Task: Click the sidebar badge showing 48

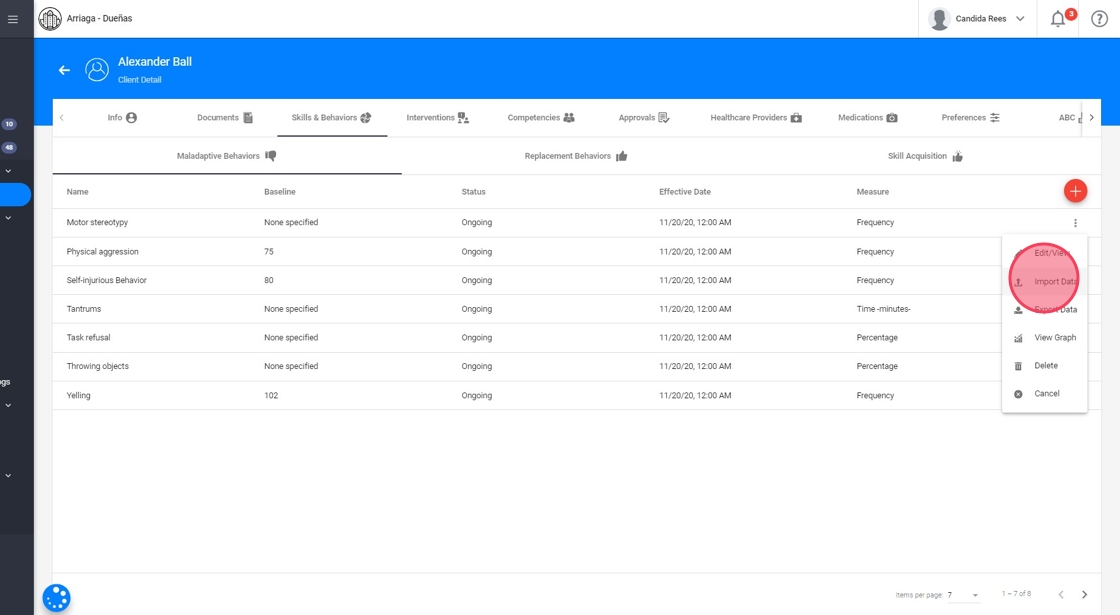Action: pos(9,148)
